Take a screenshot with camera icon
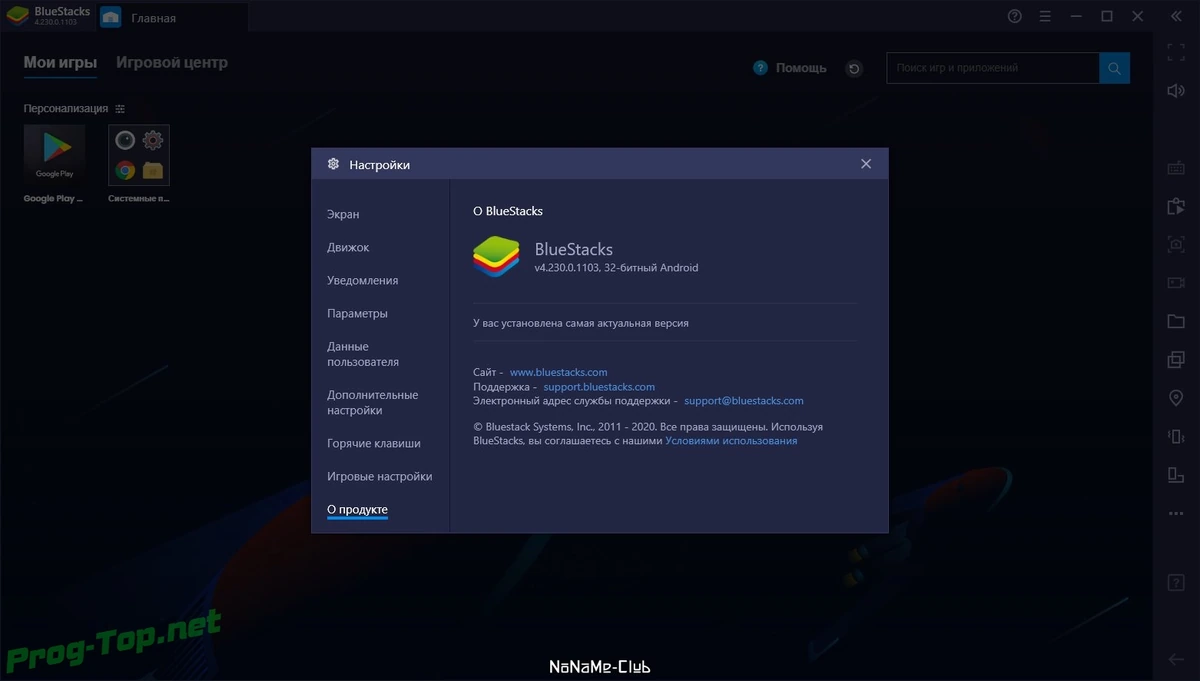This screenshot has height=681, width=1200. tap(1176, 244)
